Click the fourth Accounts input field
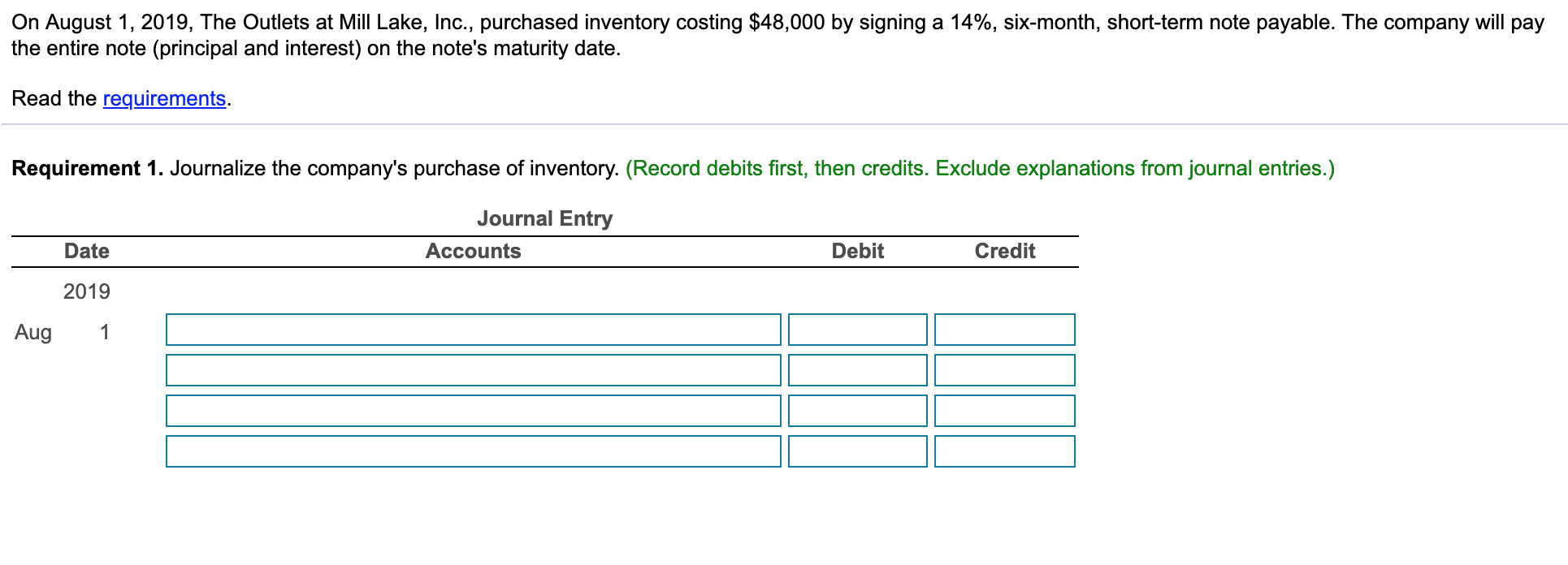 473,451
